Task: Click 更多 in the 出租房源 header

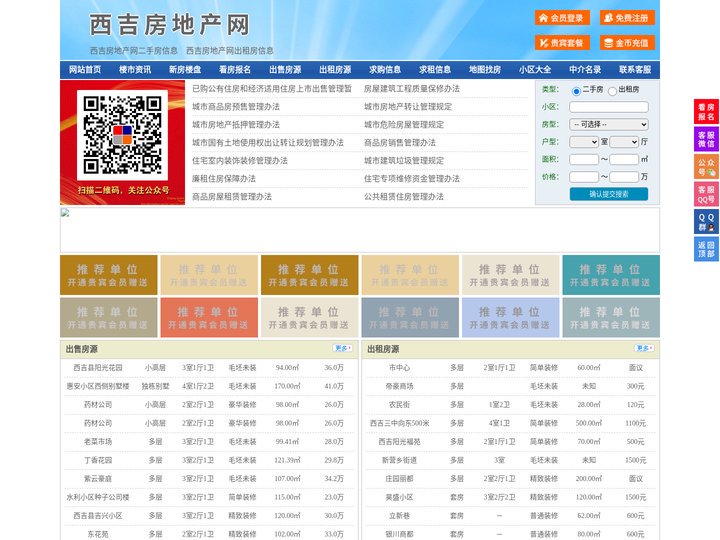Action: point(644,349)
